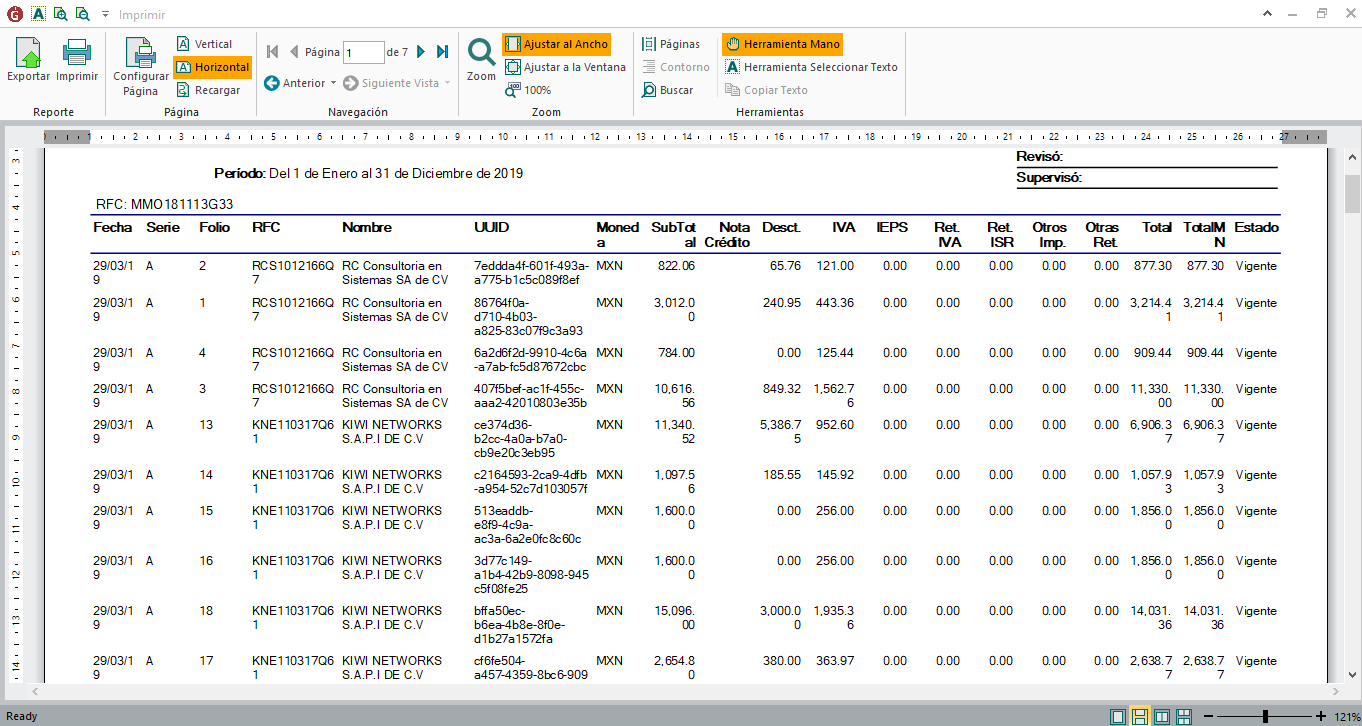The width and height of the screenshot is (1362, 726).
Task: Go to the next page arrow
Action: 421,52
